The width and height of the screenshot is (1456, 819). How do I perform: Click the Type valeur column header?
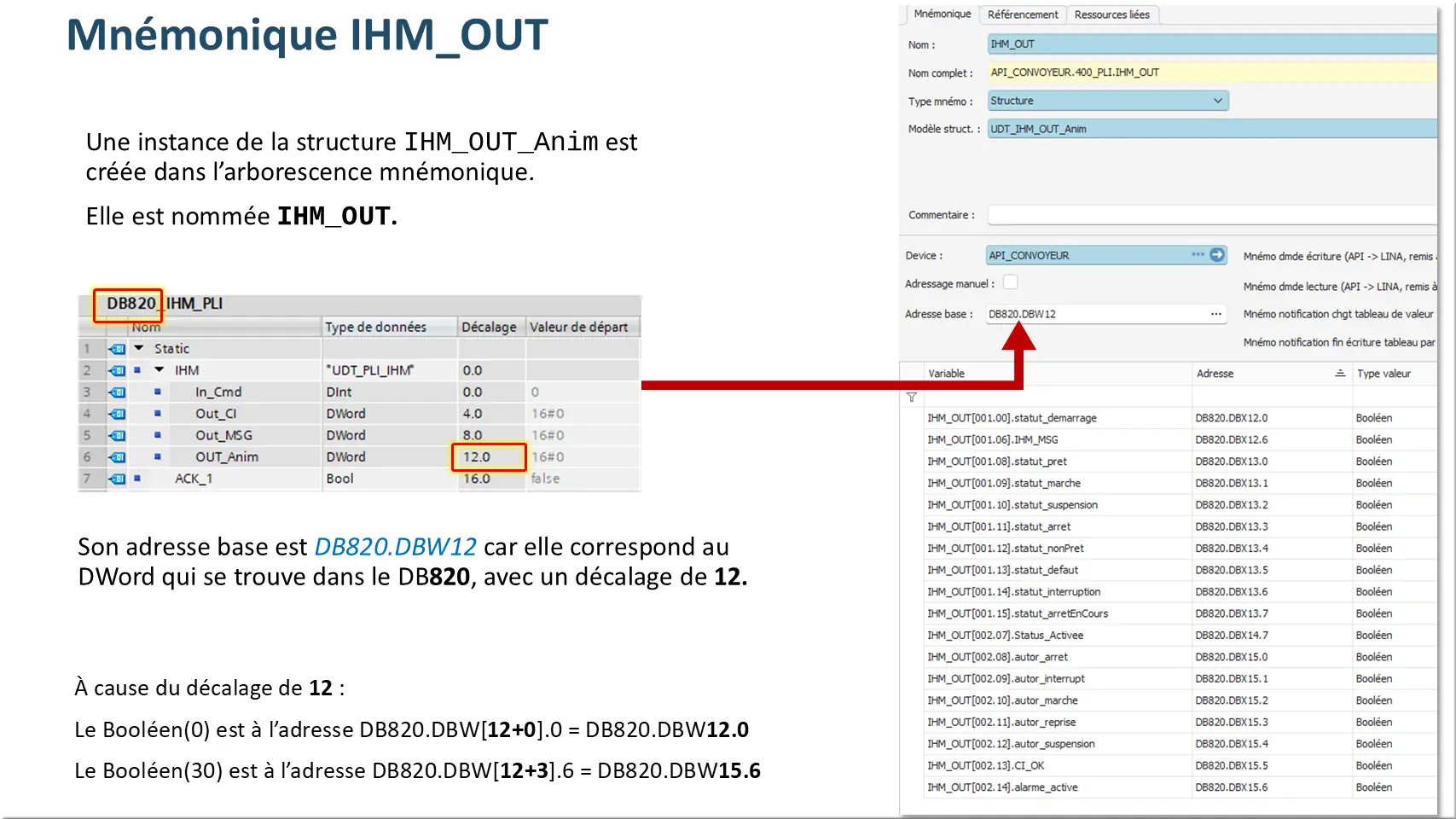(1383, 374)
